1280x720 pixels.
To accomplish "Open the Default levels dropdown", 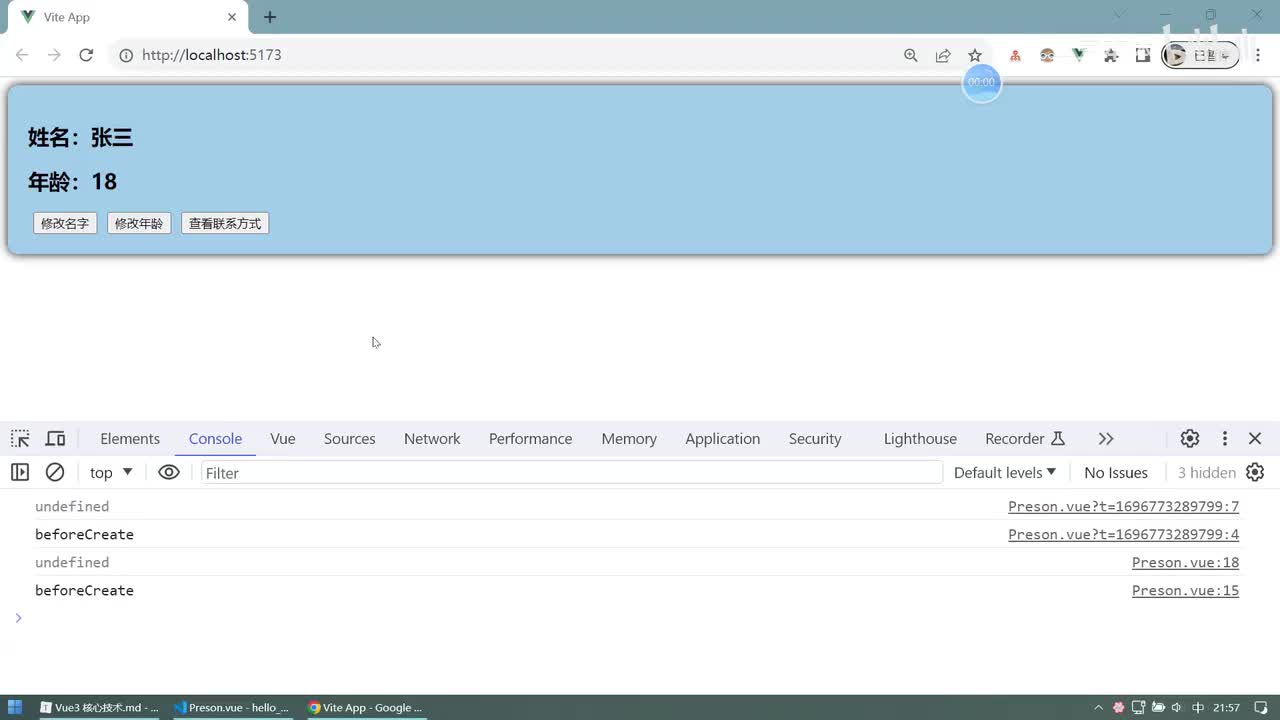I will pos(1004,473).
